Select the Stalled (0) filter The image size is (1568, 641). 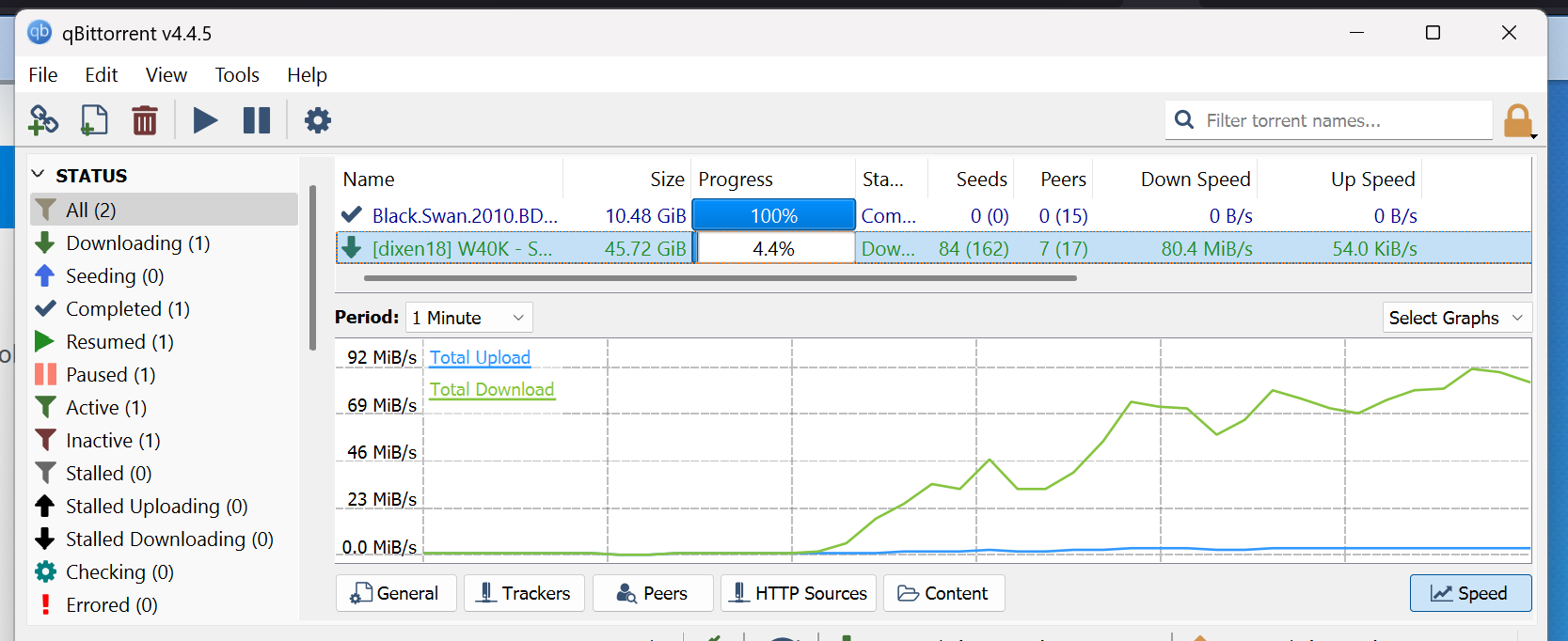point(165,473)
